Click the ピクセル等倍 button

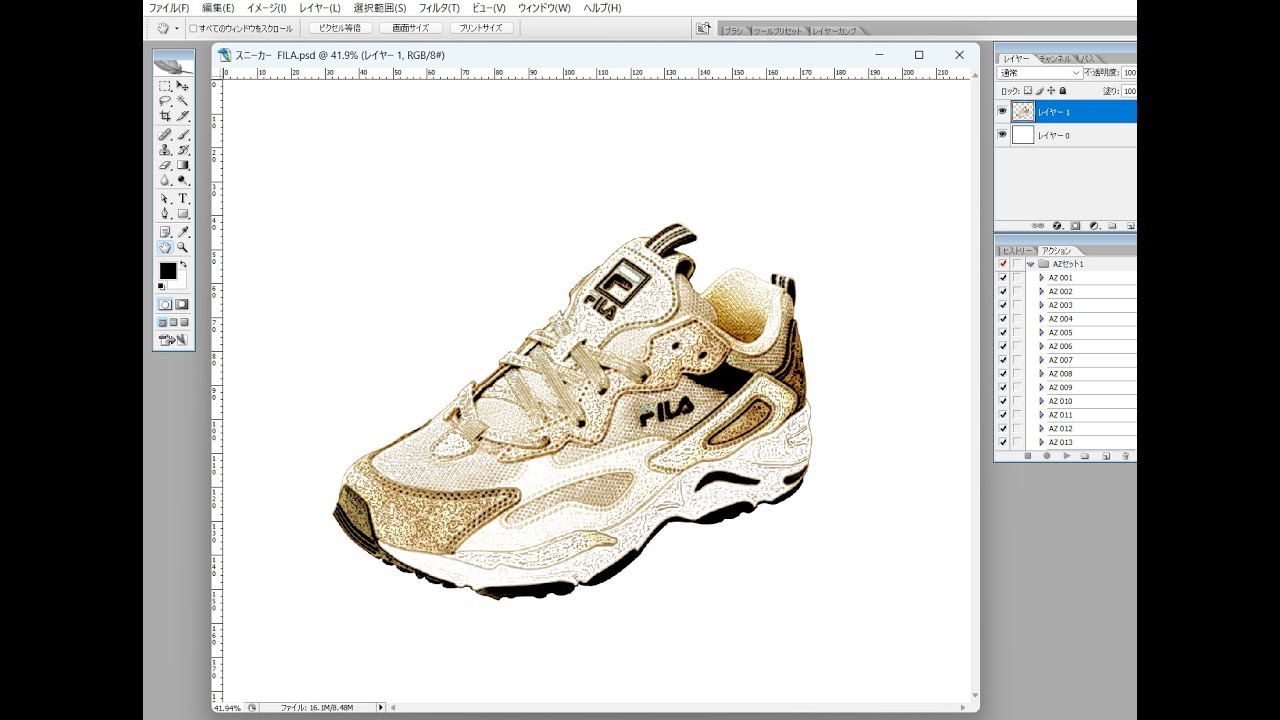pyautogui.click(x=340, y=29)
